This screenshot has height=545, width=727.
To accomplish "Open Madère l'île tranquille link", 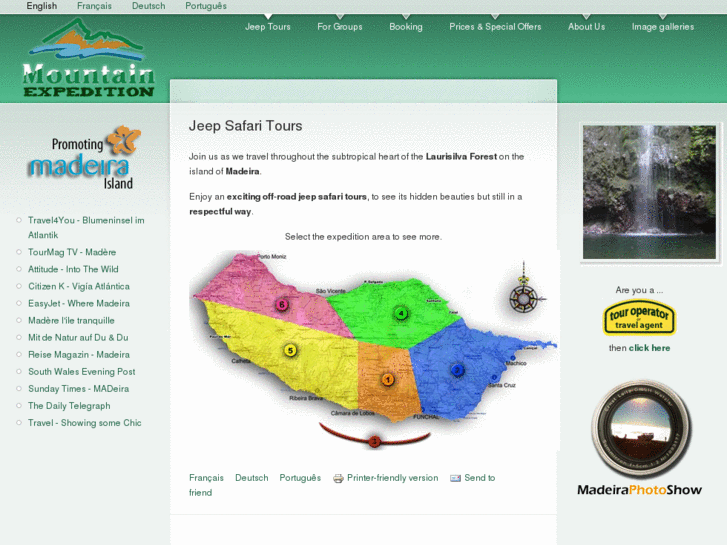I will click(71, 321).
